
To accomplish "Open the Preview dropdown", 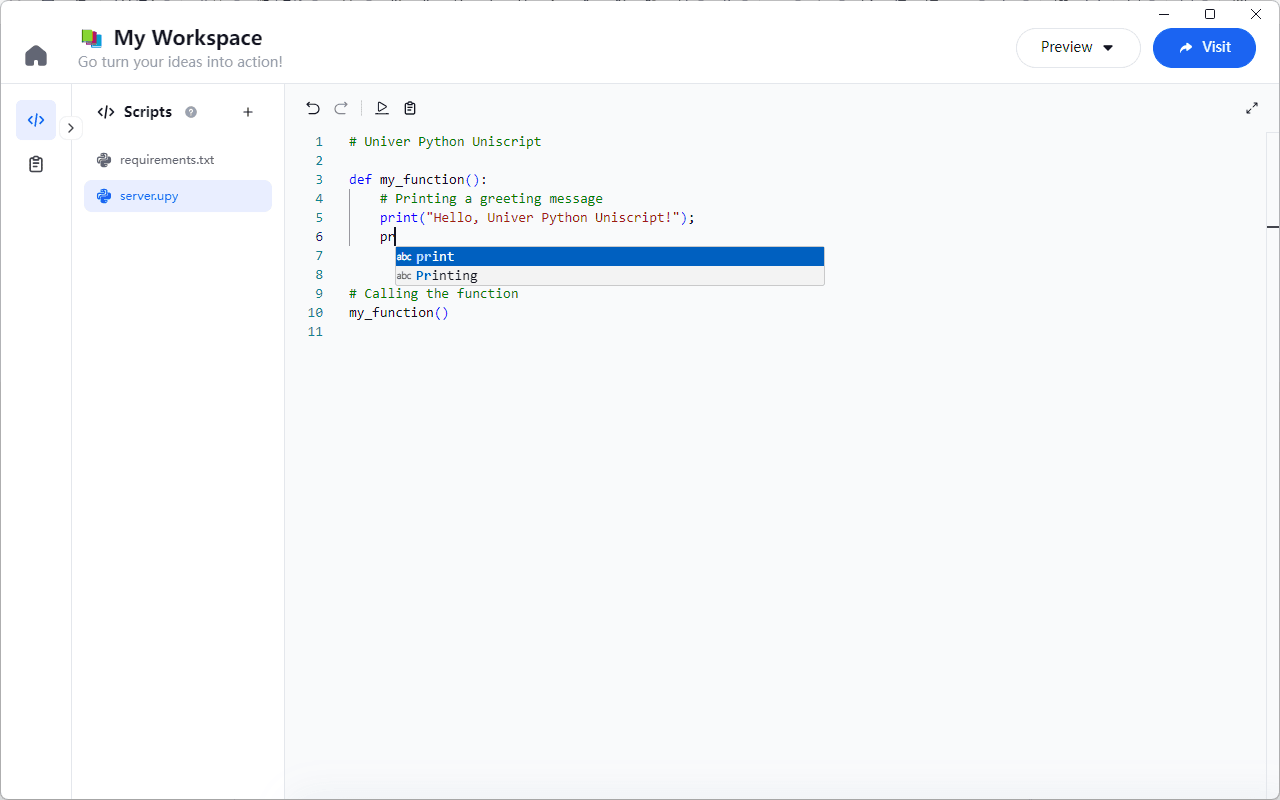I will [1078, 47].
